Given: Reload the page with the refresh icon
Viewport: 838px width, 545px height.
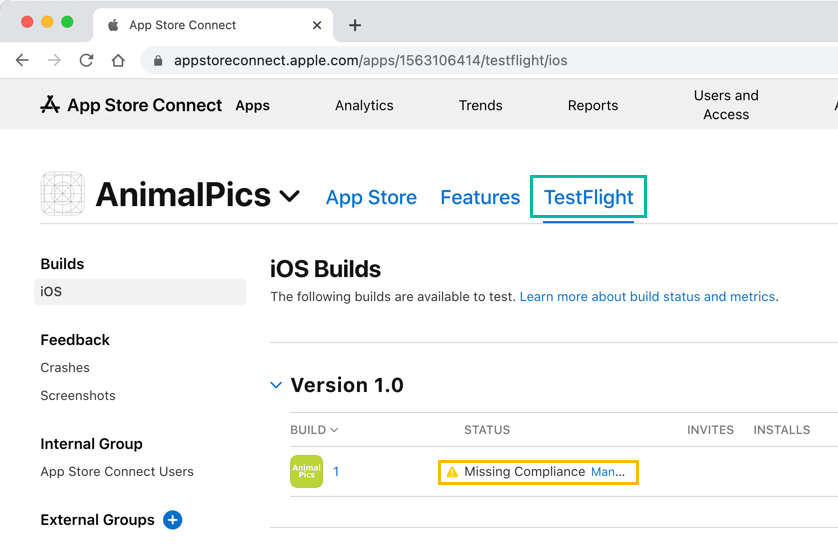Looking at the screenshot, I should tap(86, 60).
